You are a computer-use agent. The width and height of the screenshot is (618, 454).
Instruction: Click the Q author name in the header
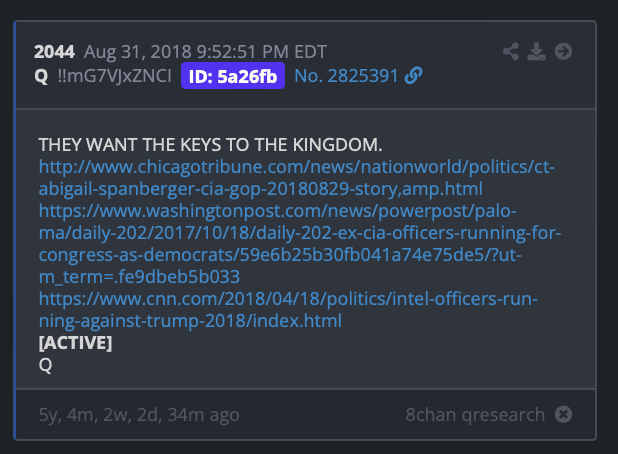[41, 76]
